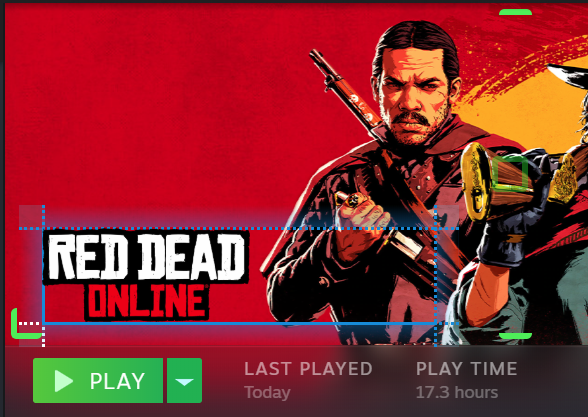Click the PLAY TIME label
588x417 pixels.
click(x=466, y=369)
